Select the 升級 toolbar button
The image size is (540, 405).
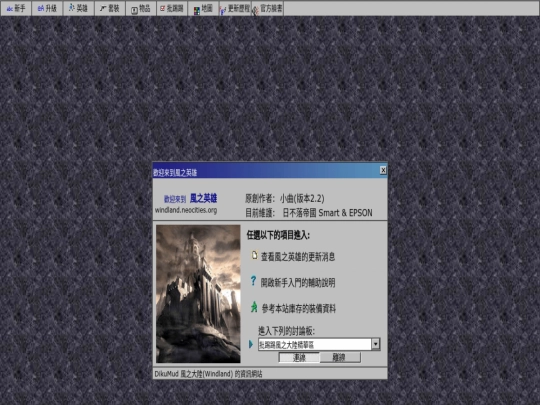pyautogui.click(x=47, y=9)
